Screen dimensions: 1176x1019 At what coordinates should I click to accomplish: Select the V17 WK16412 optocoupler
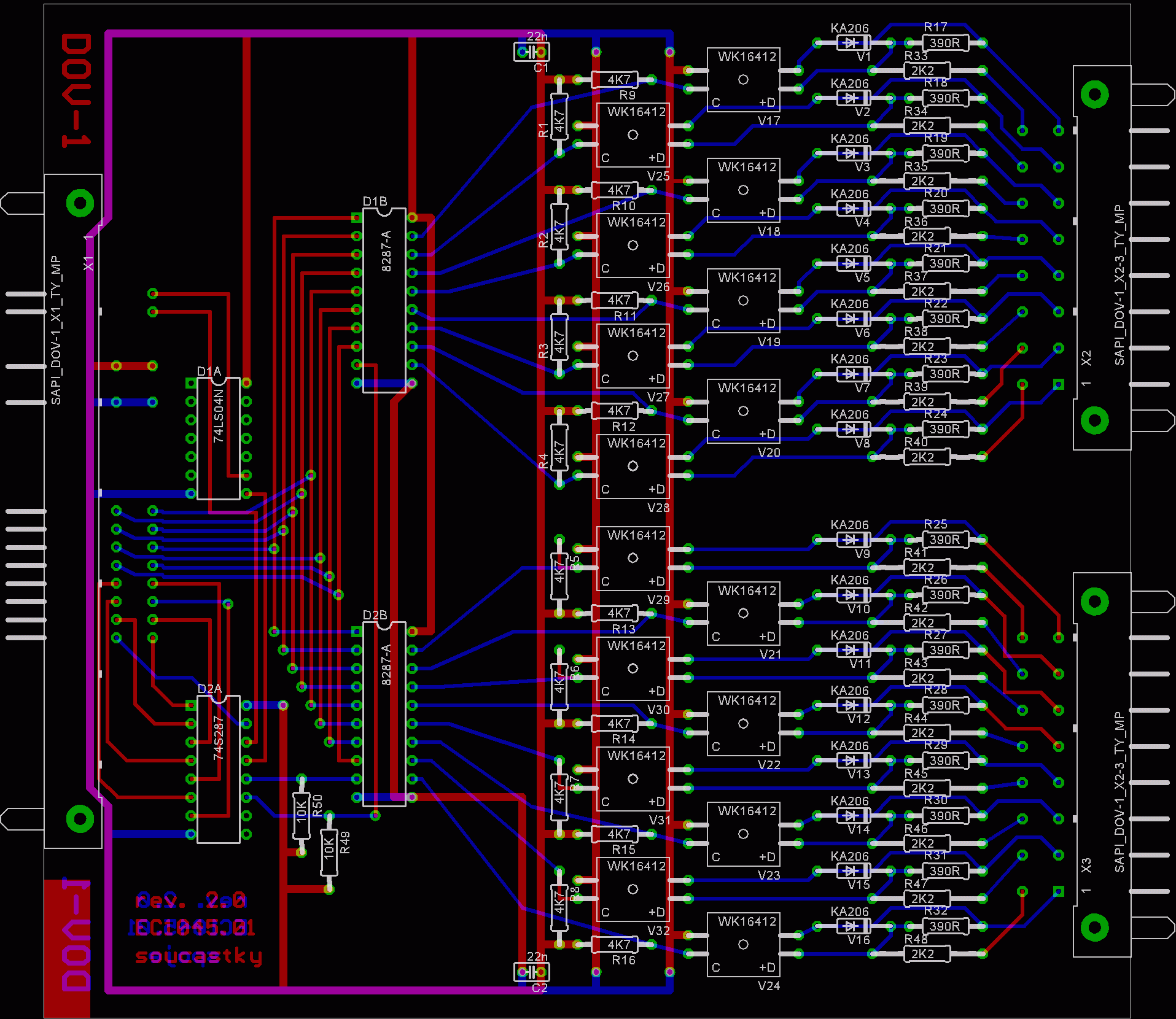point(743,80)
